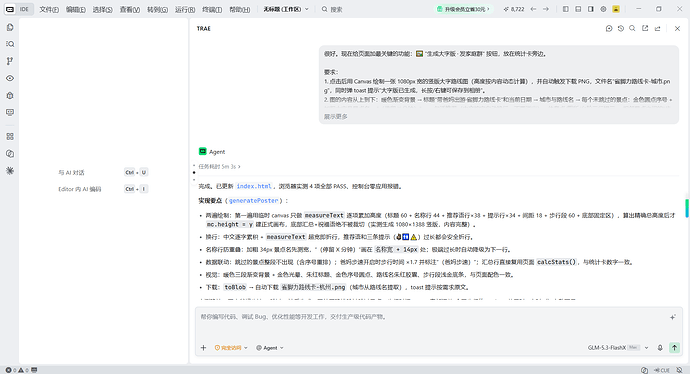The image size is (690, 374).
Task: Click the sidebar icon below Extensions
Action: pyautogui.click(x=10, y=154)
